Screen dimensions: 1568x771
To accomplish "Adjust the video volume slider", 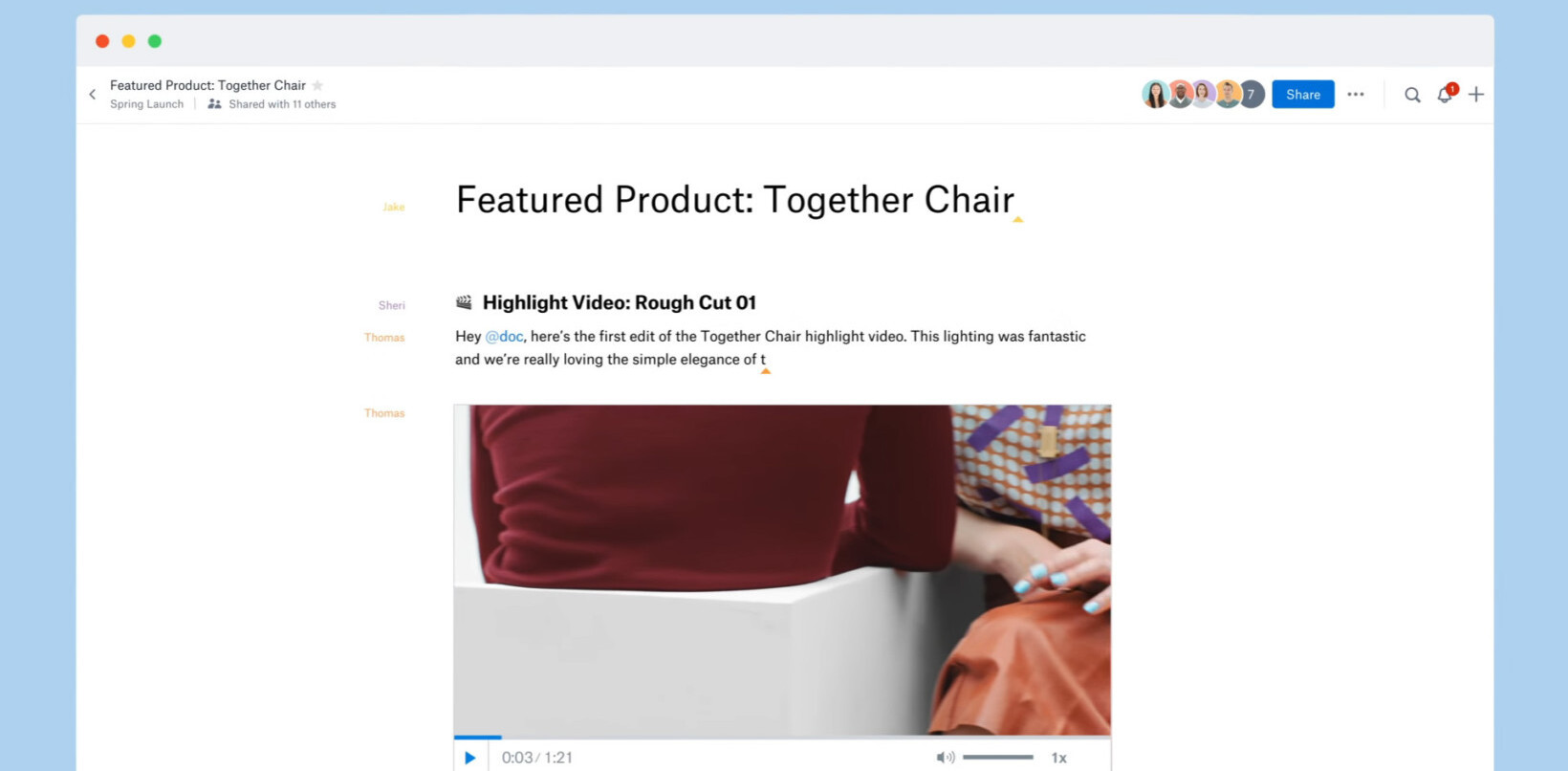I will click(998, 757).
